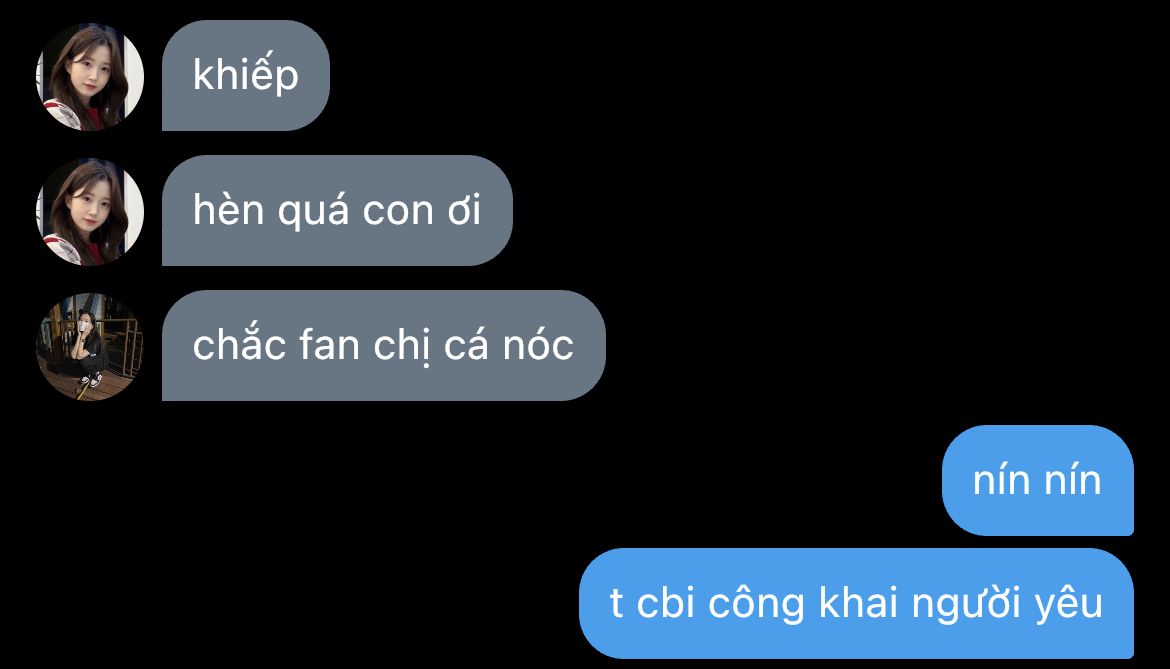Click the word "fan" in the gray message
Screen dimensions: 1170x669
pyautogui.click(x=329, y=345)
